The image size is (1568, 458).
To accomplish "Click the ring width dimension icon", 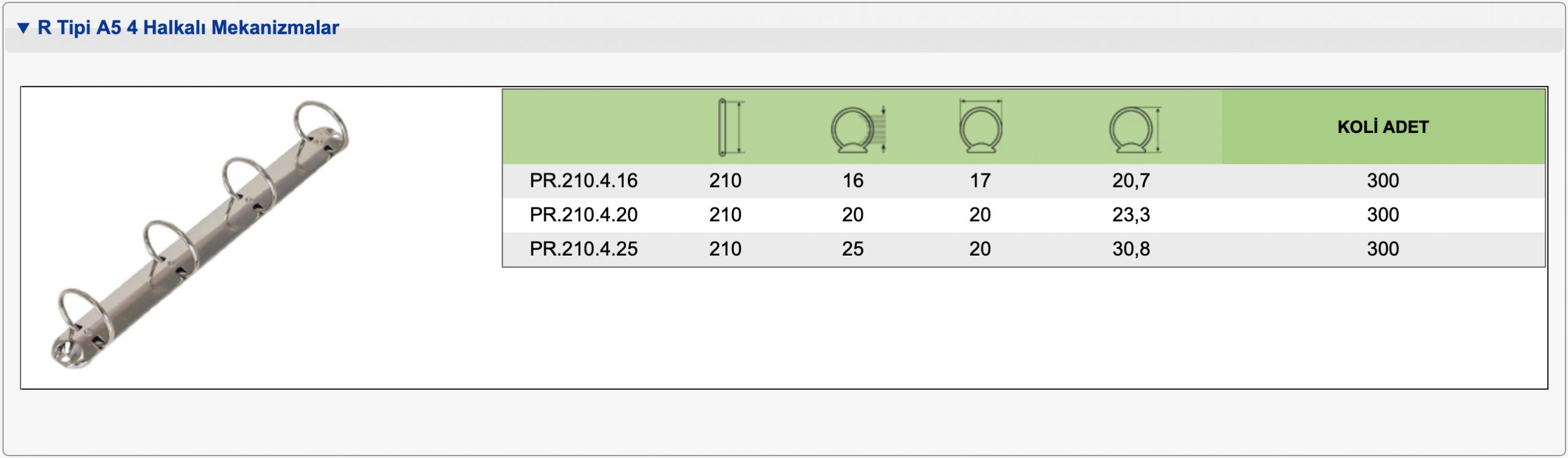I will click(x=981, y=126).
